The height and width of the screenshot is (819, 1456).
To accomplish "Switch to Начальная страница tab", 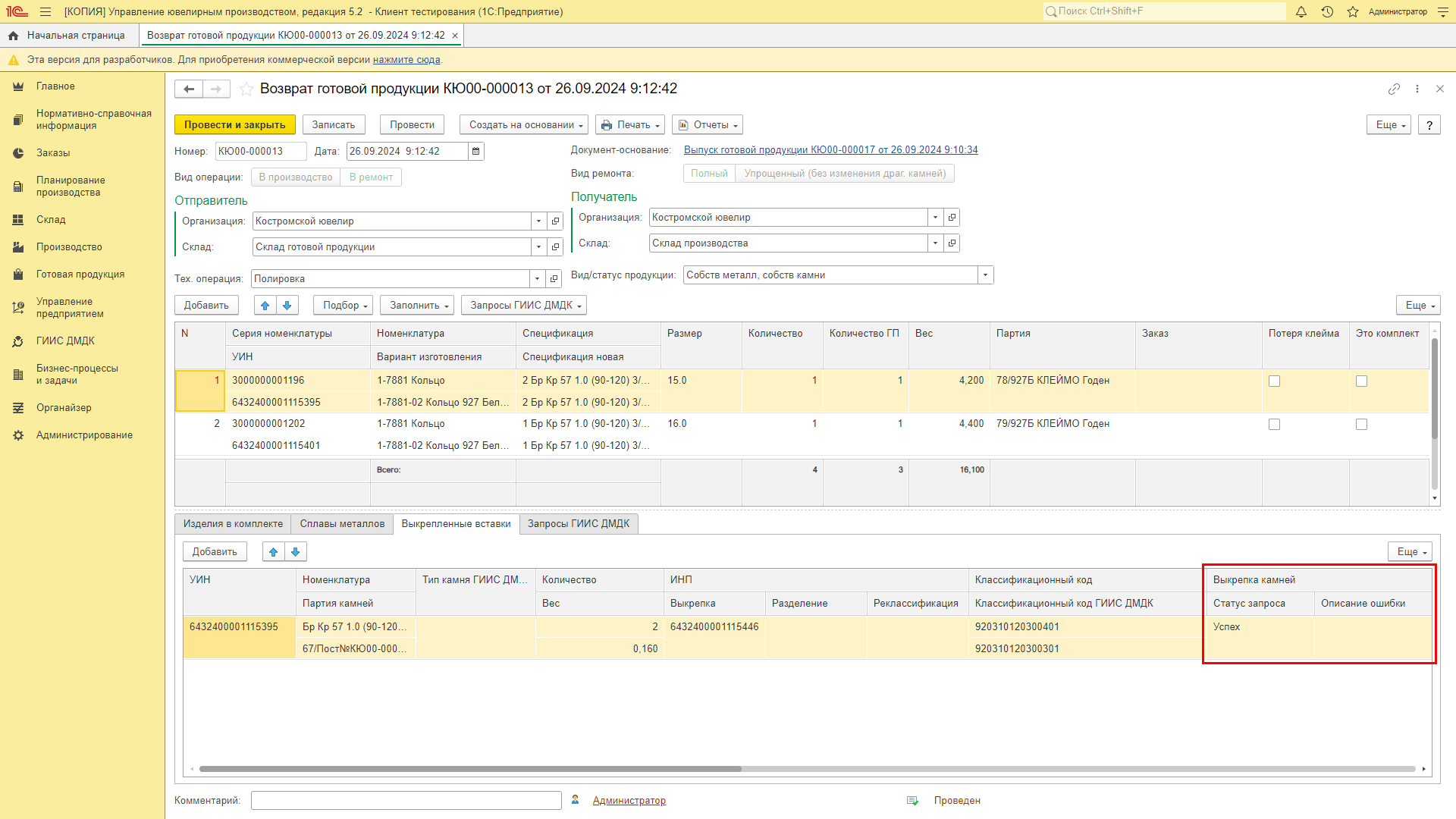I will (69, 36).
